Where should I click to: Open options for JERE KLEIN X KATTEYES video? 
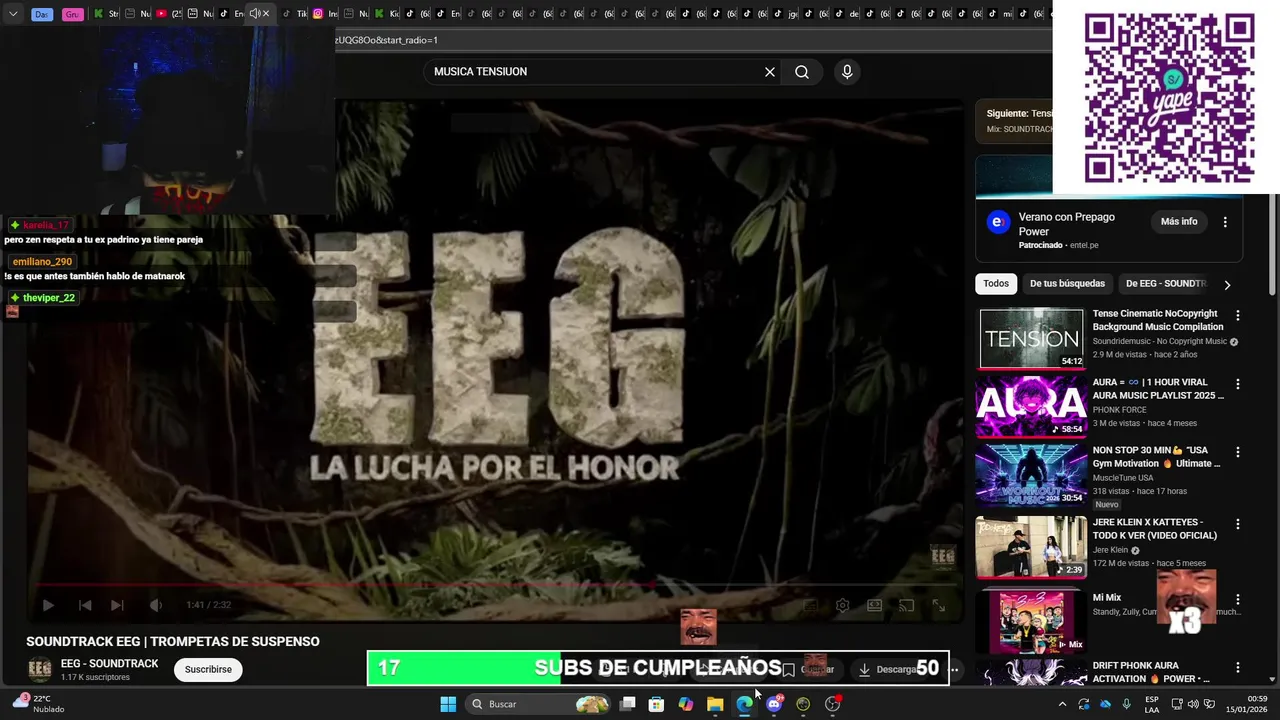[x=1237, y=524]
